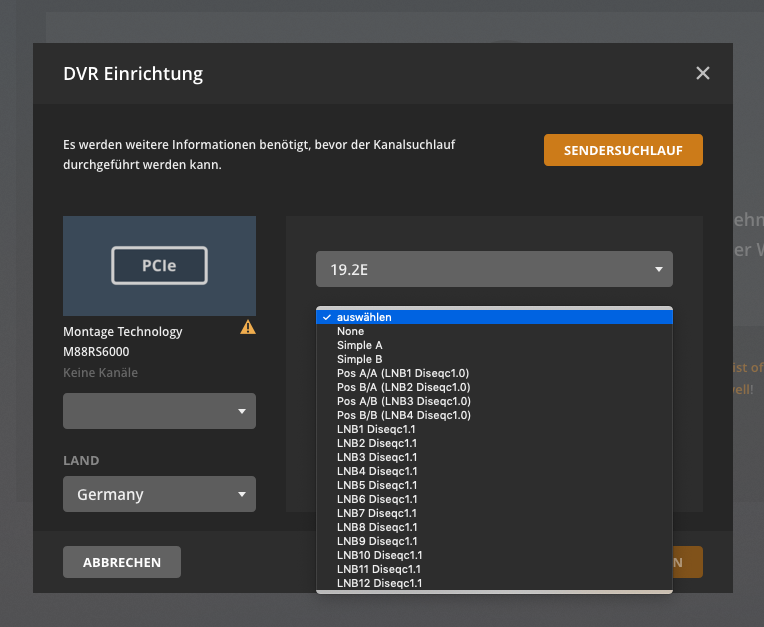Pick LNB8 Diseqc1.1 option
This screenshot has height=627, width=764.
pyautogui.click(x=494, y=527)
